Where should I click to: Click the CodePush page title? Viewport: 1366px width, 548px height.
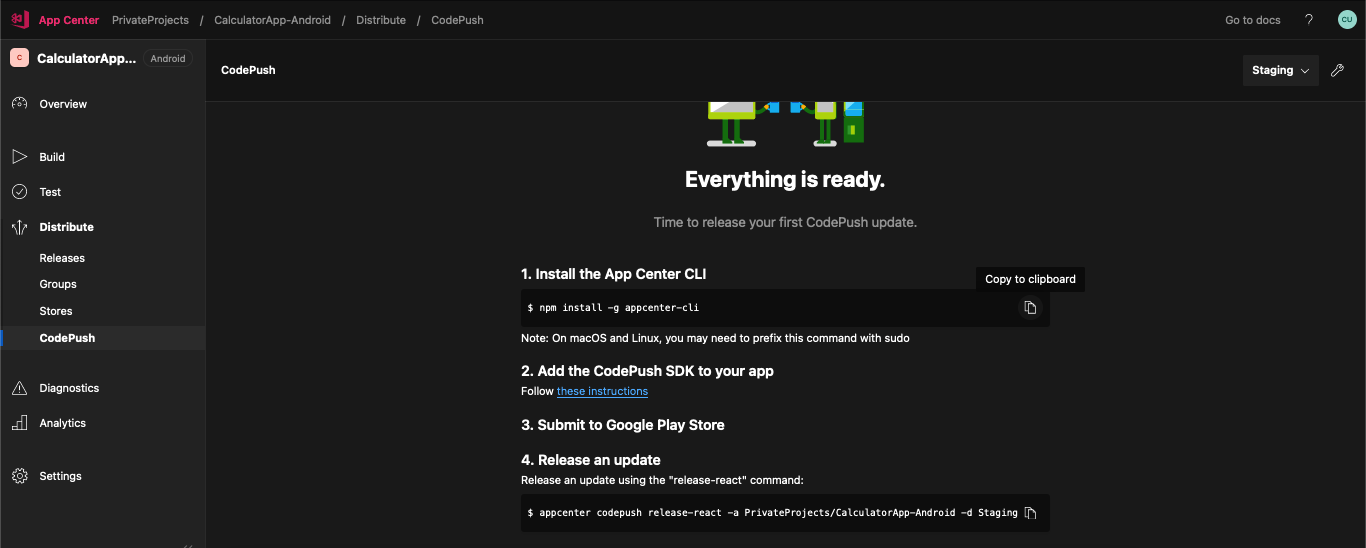248,70
